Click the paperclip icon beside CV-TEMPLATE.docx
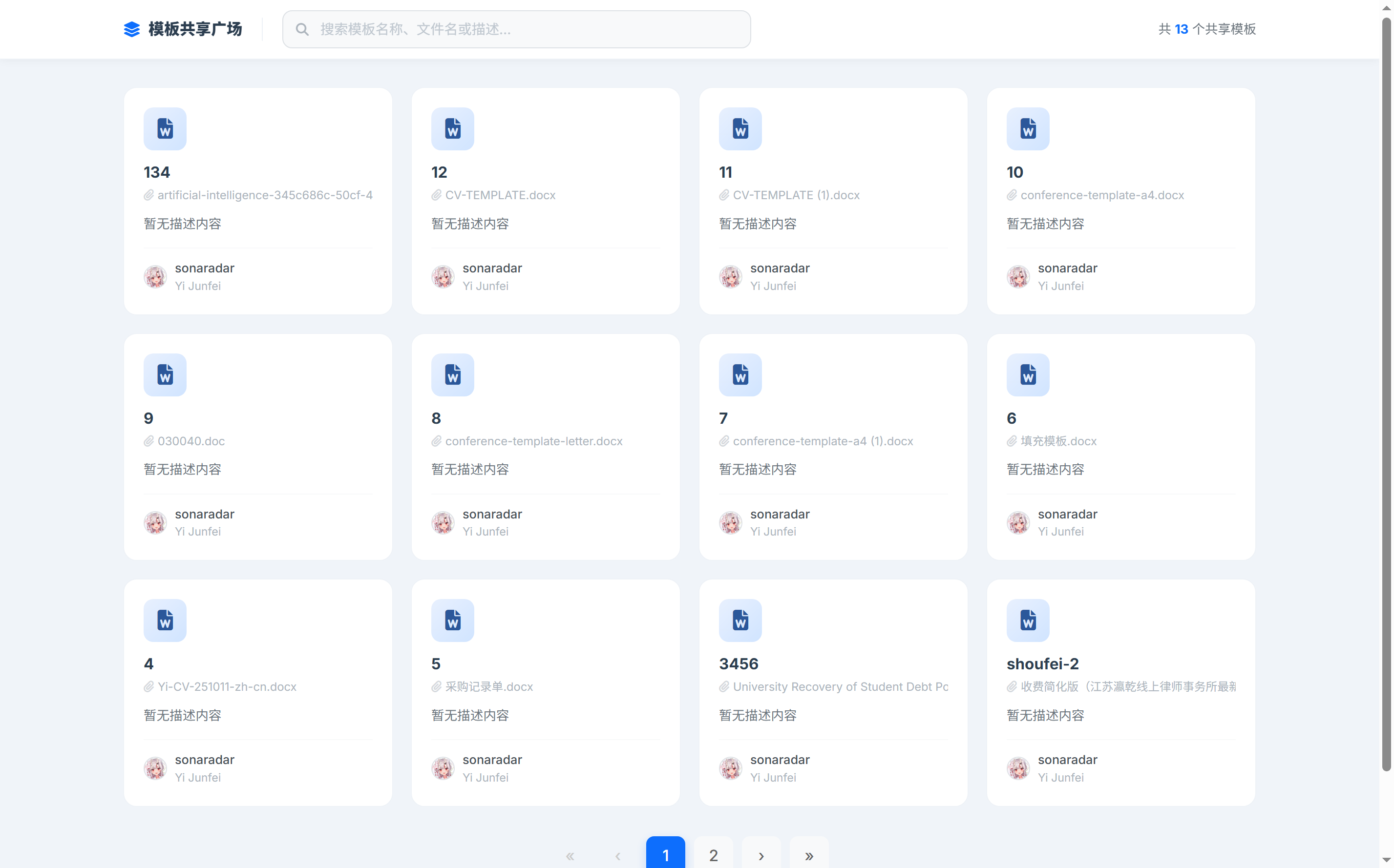1394x868 pixels. pos(437,195)
